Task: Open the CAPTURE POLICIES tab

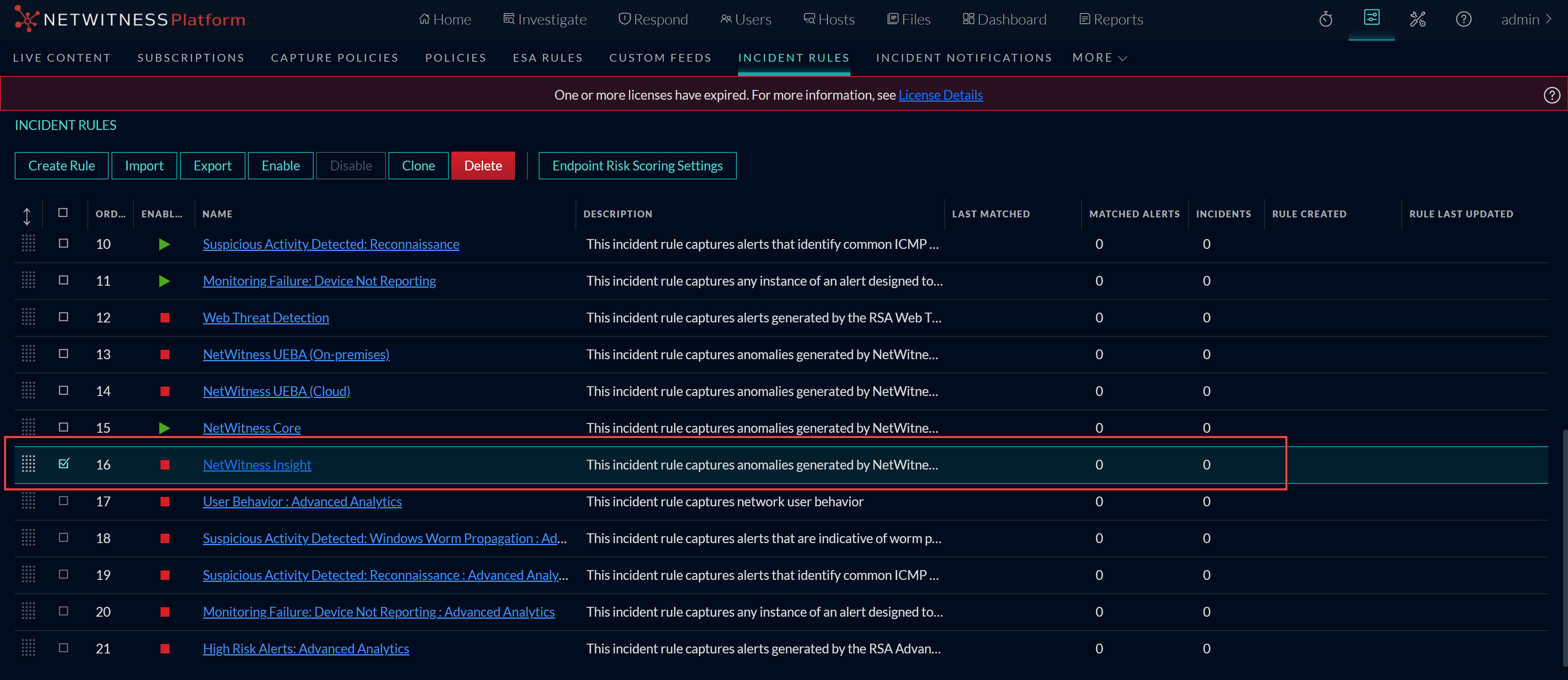Action: tap(335, 58)
